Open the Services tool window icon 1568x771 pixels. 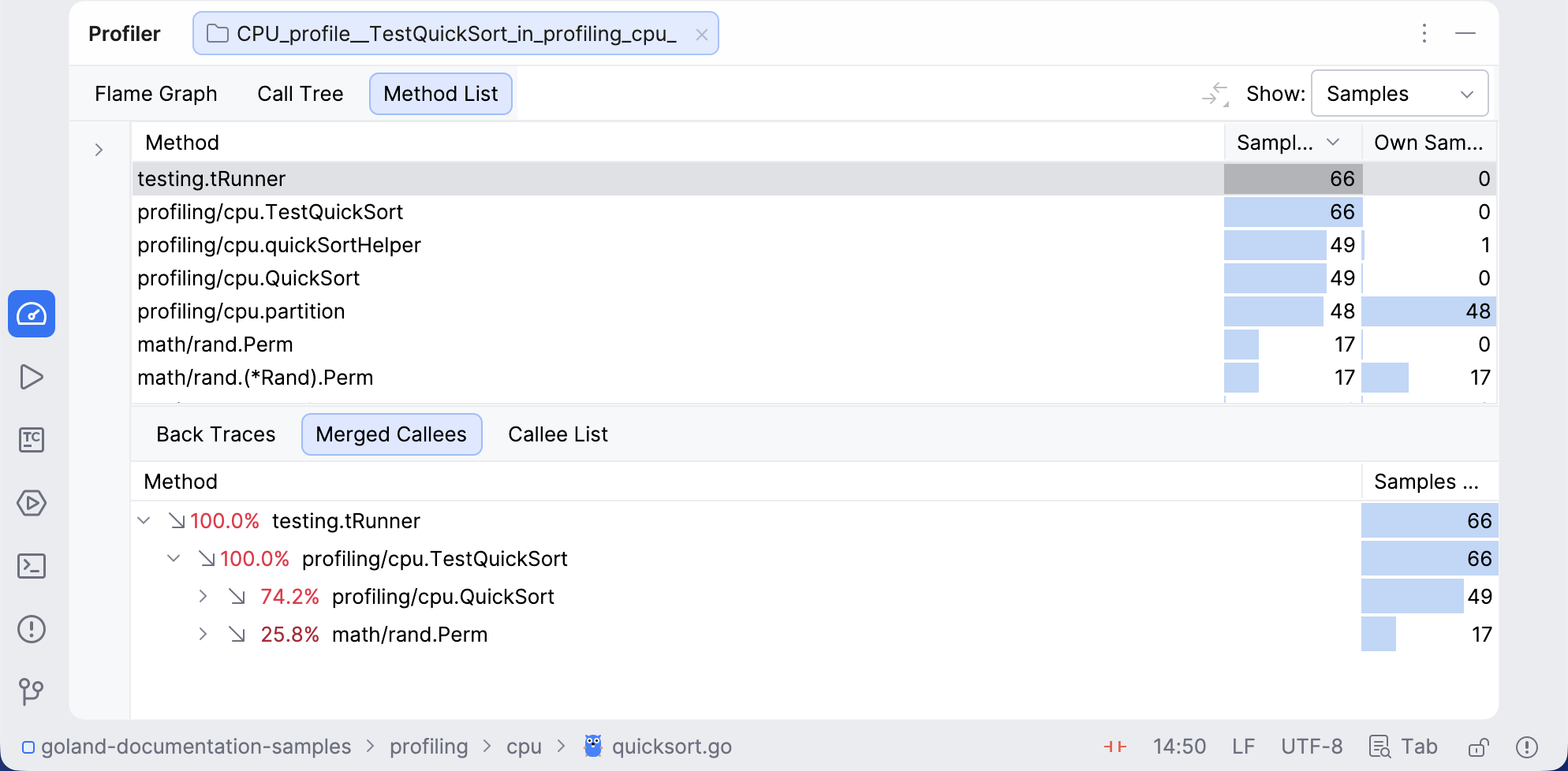pos(32,503)
